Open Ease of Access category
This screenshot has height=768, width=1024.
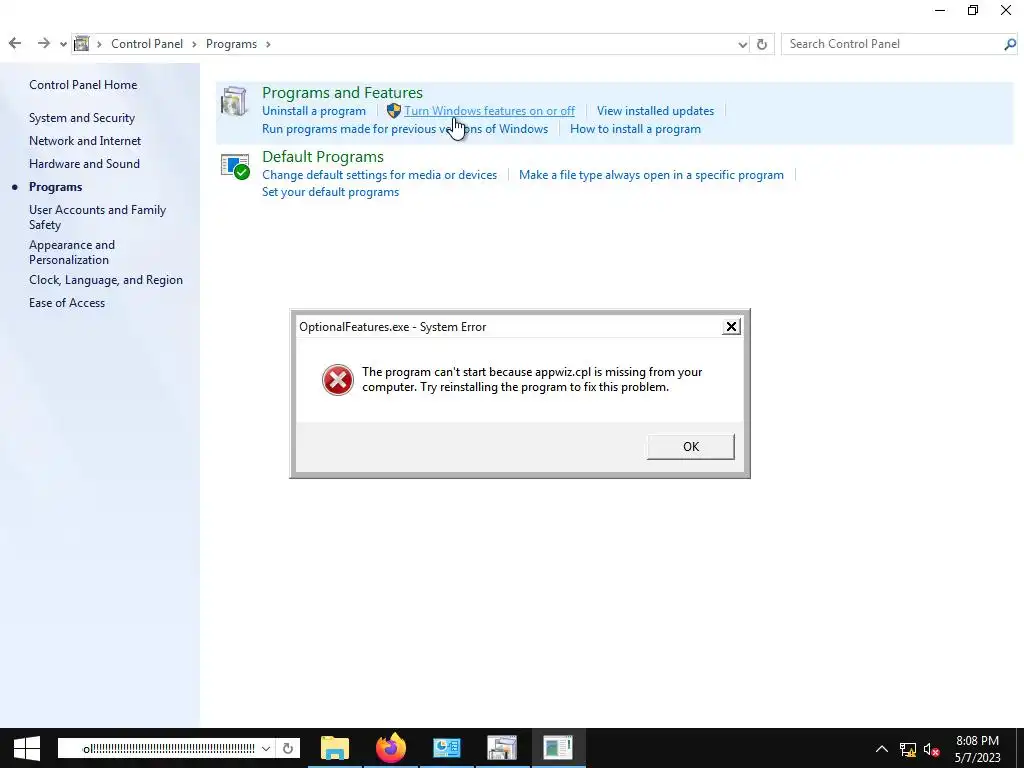point(67,303)
